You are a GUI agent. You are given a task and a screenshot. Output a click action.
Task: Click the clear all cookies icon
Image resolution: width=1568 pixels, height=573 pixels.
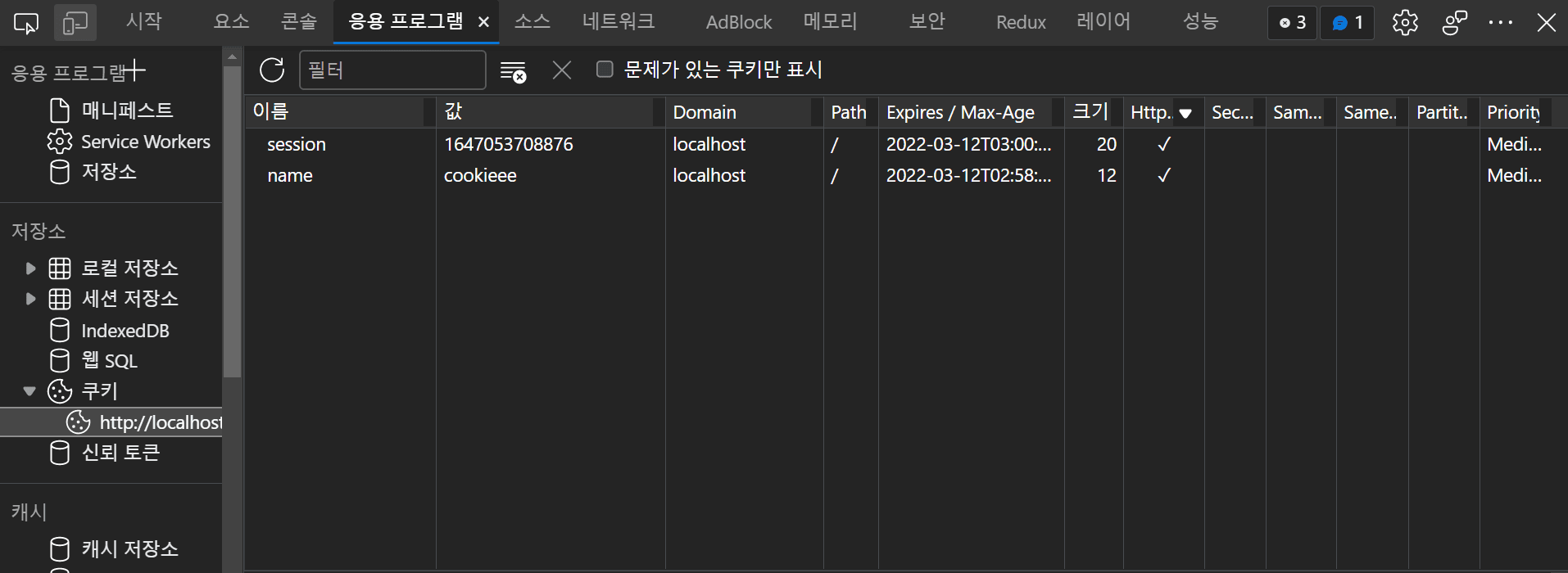[x=513, y=71]
